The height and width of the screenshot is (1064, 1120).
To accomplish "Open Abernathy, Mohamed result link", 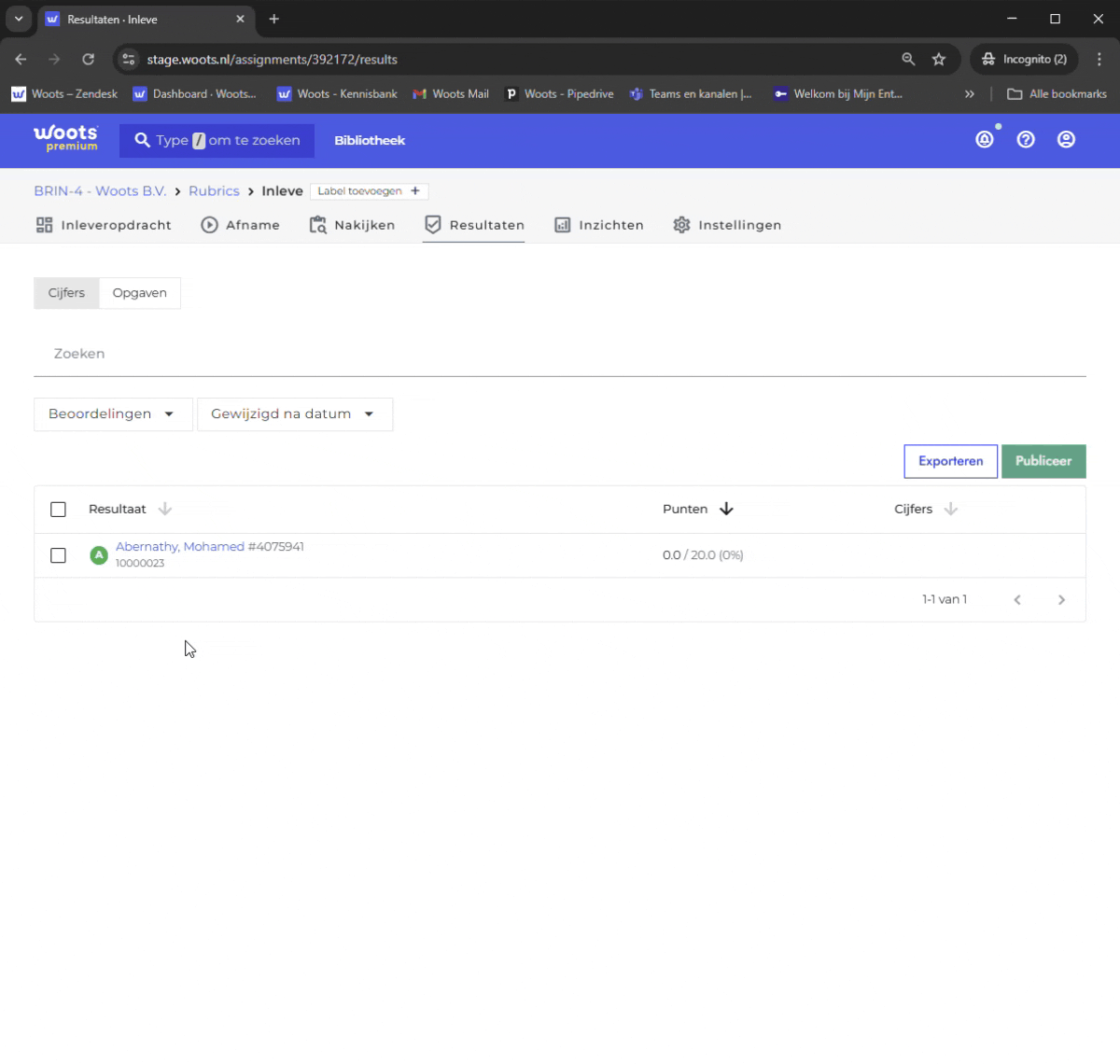I will coord(180,547).
